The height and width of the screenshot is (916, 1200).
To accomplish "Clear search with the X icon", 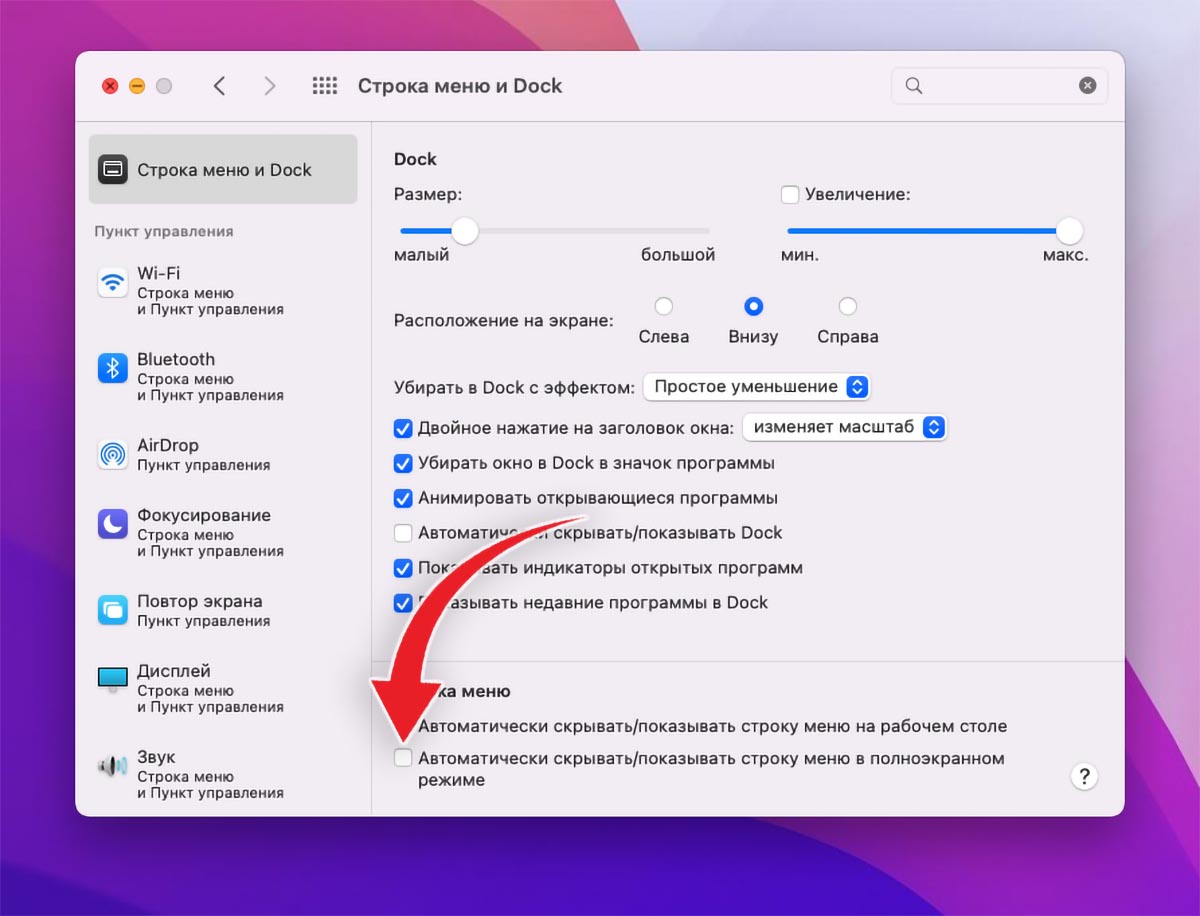I will coord(1087,86).
